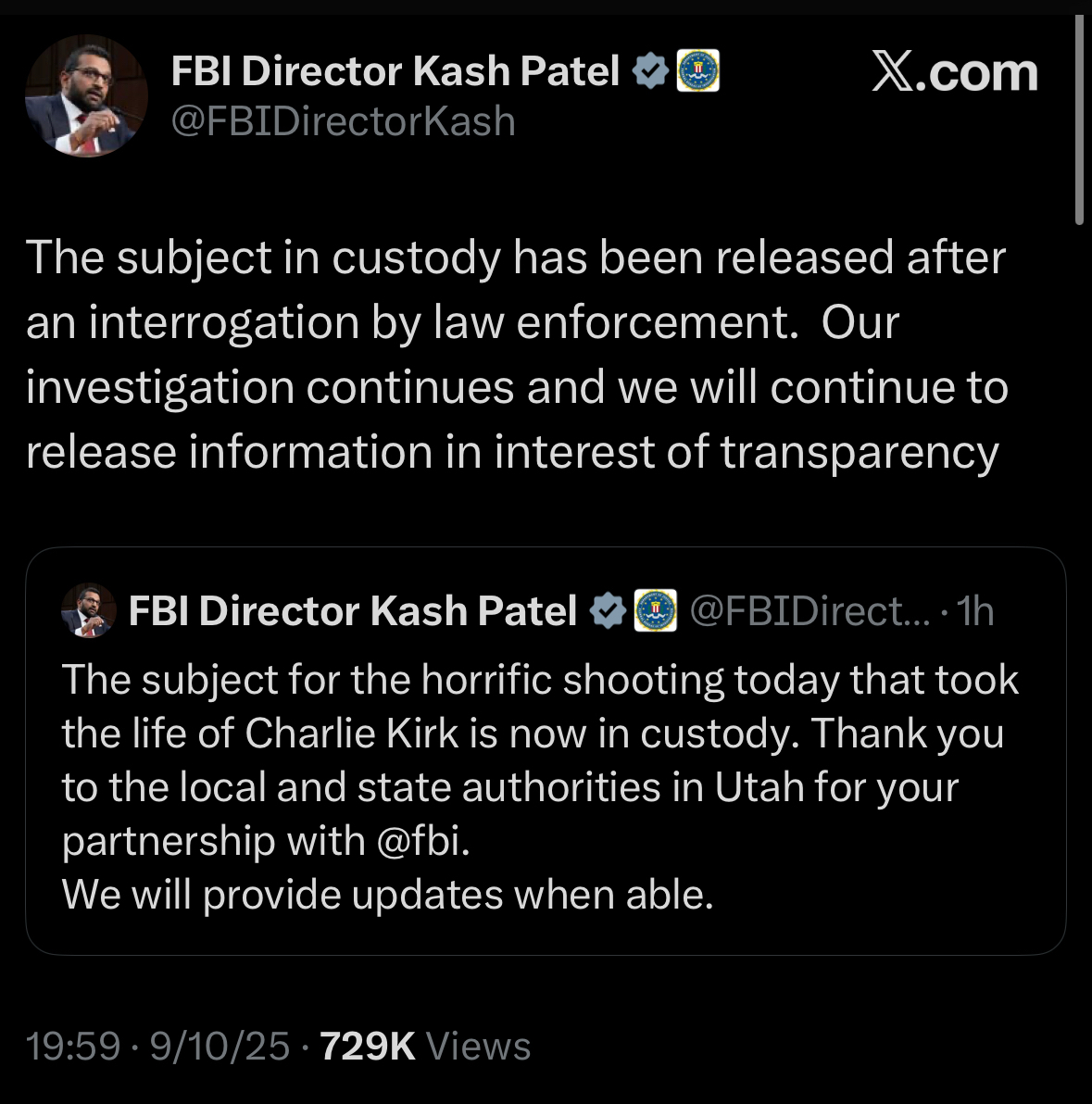Image resolution: width=1092 pixels, height=1104 pixels.
Task: Open the @fbi mention in the quoted post
Action: 422,841
